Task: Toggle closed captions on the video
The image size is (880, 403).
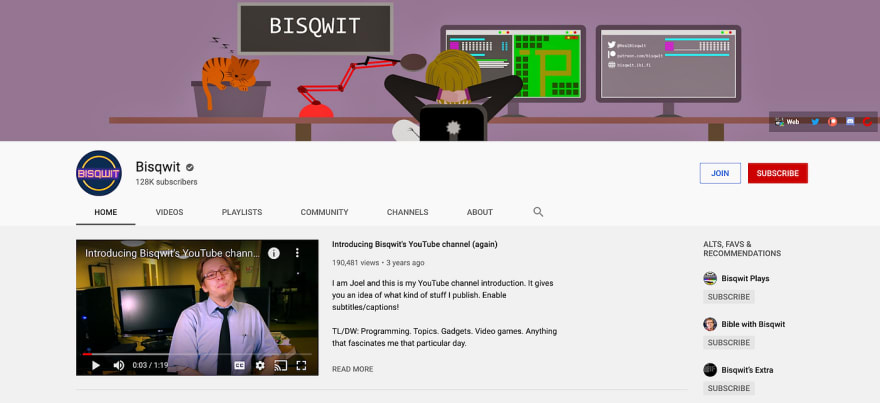Action: tap(240, 365)
